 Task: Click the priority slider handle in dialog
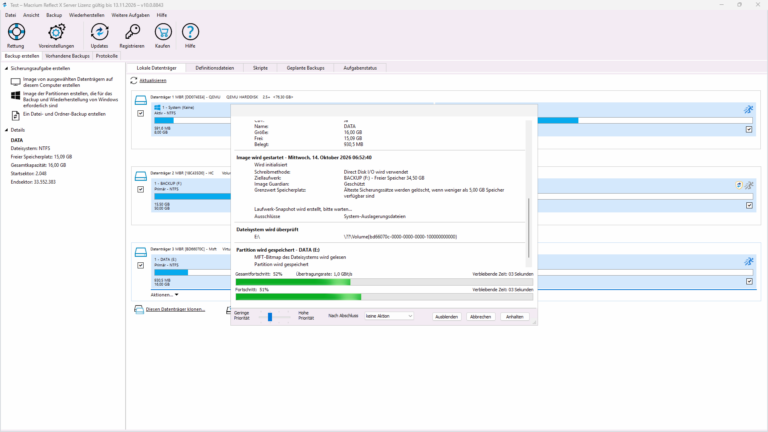(x=270, y=317)
